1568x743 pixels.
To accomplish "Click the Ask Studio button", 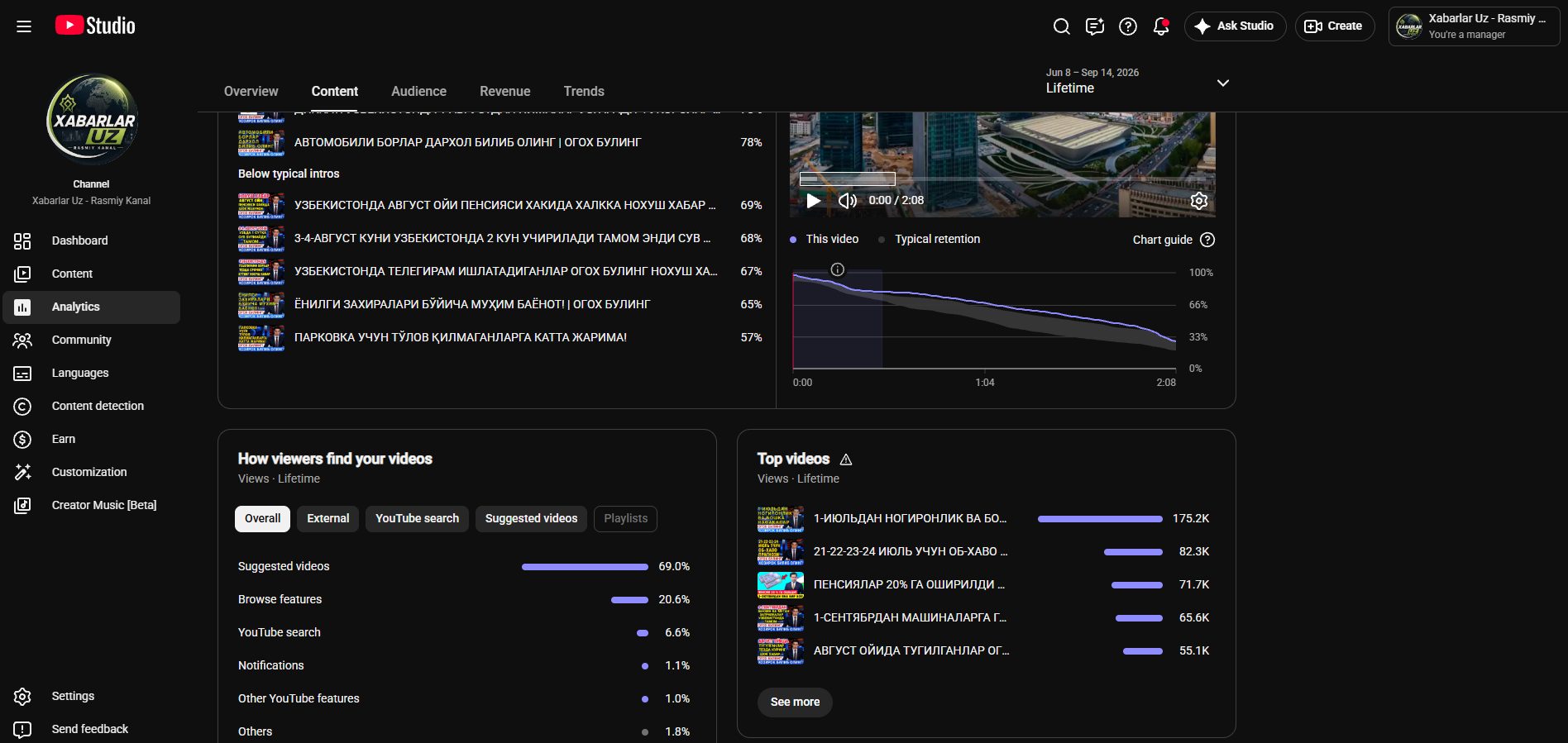I will click(1235, 26).
